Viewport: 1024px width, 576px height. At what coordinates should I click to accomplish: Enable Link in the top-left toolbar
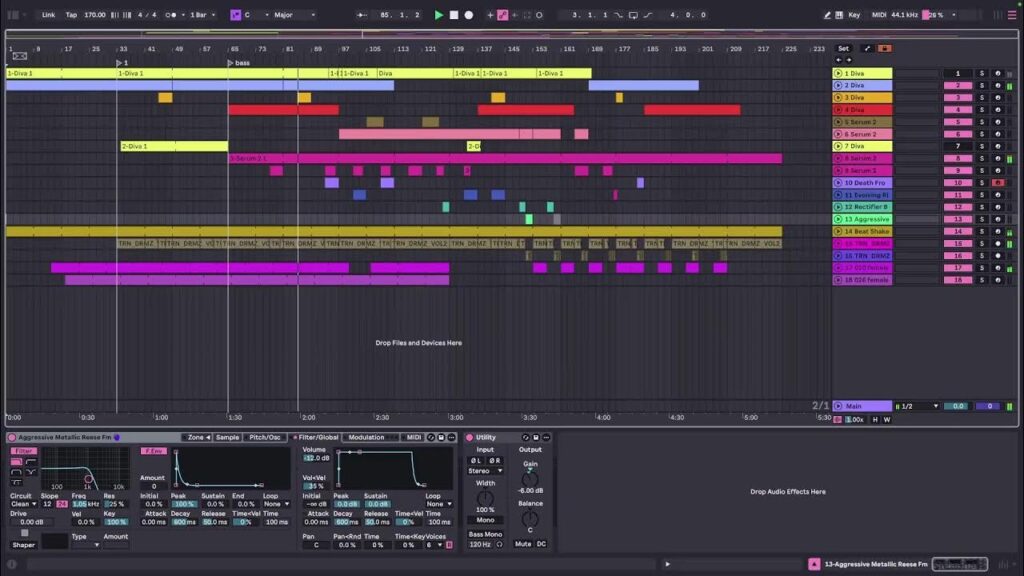click(47, 15)
